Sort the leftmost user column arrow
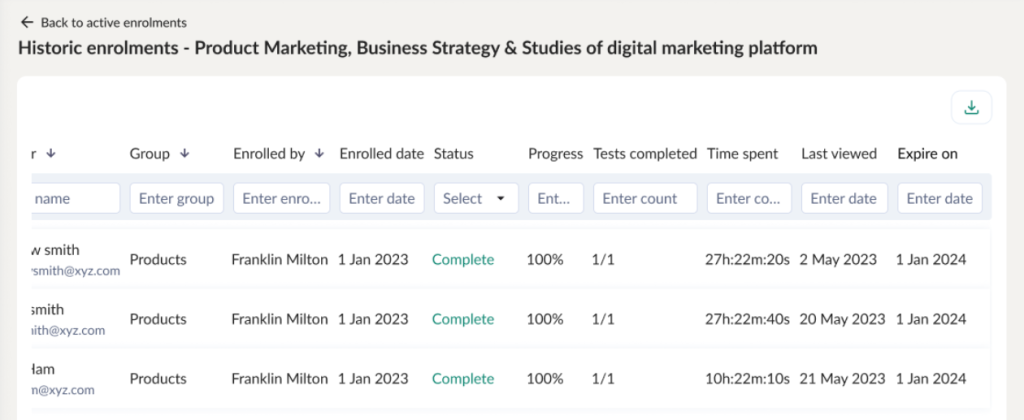The width and height of the screenshot is (1024, 420). point(51,154)
